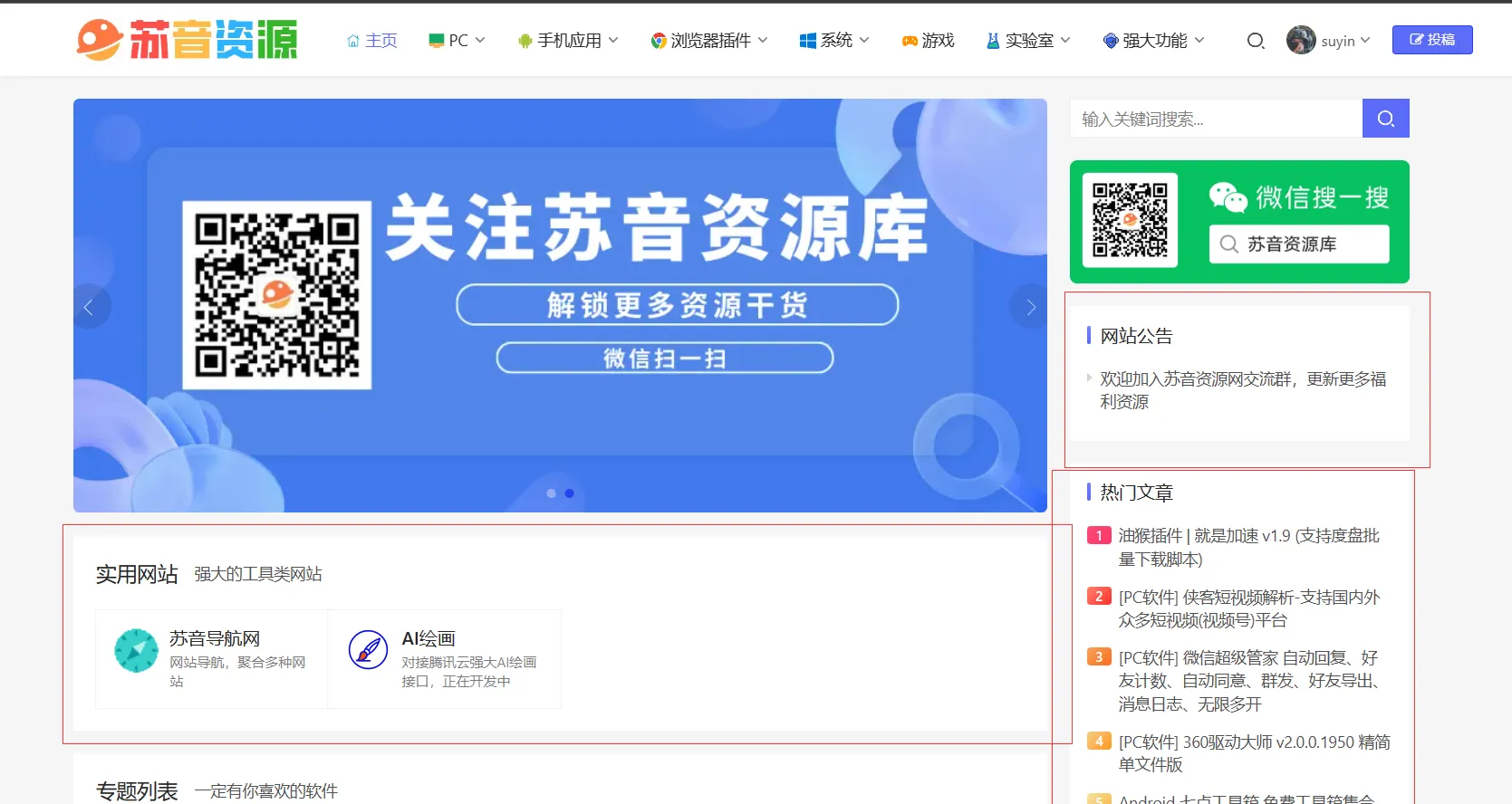Click the AI绘画 brush icon
Screen dimensions: 1512x804
pyautogui.click(x=368, y=649)
